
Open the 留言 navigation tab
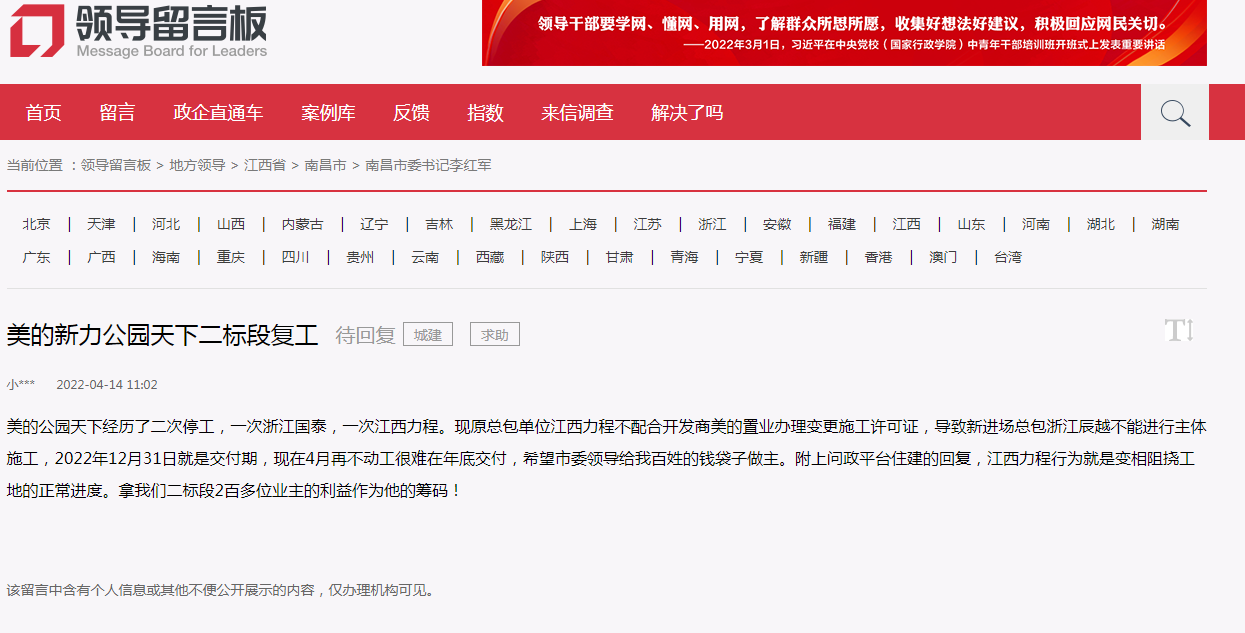coord(117,113)
